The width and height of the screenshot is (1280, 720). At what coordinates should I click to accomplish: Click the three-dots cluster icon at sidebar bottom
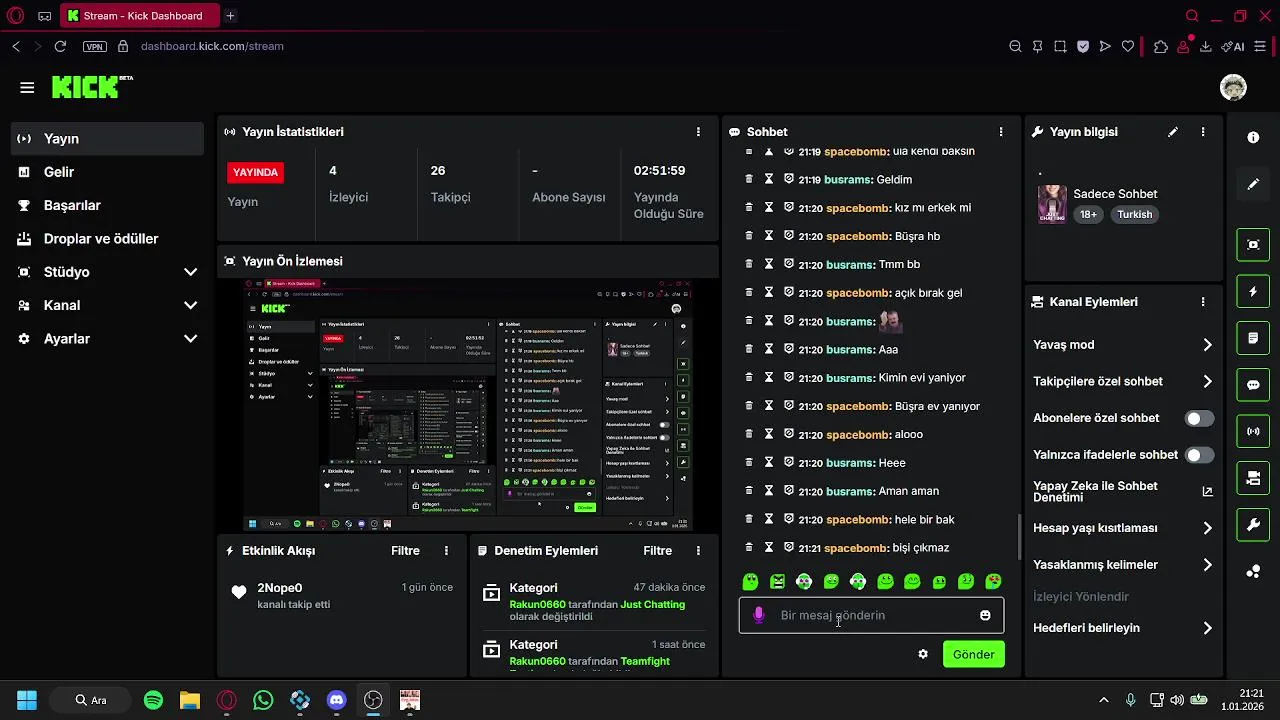tap(1253, 572)
